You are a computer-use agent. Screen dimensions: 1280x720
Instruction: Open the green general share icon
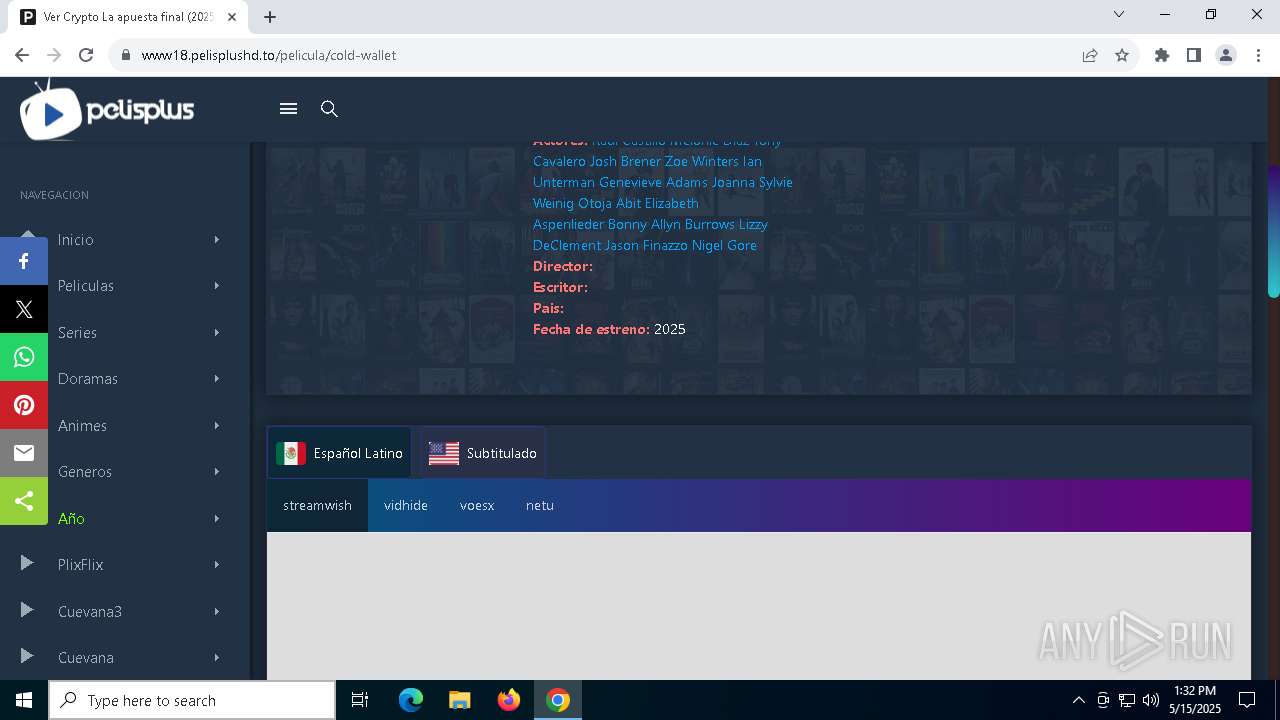point(24,501)
